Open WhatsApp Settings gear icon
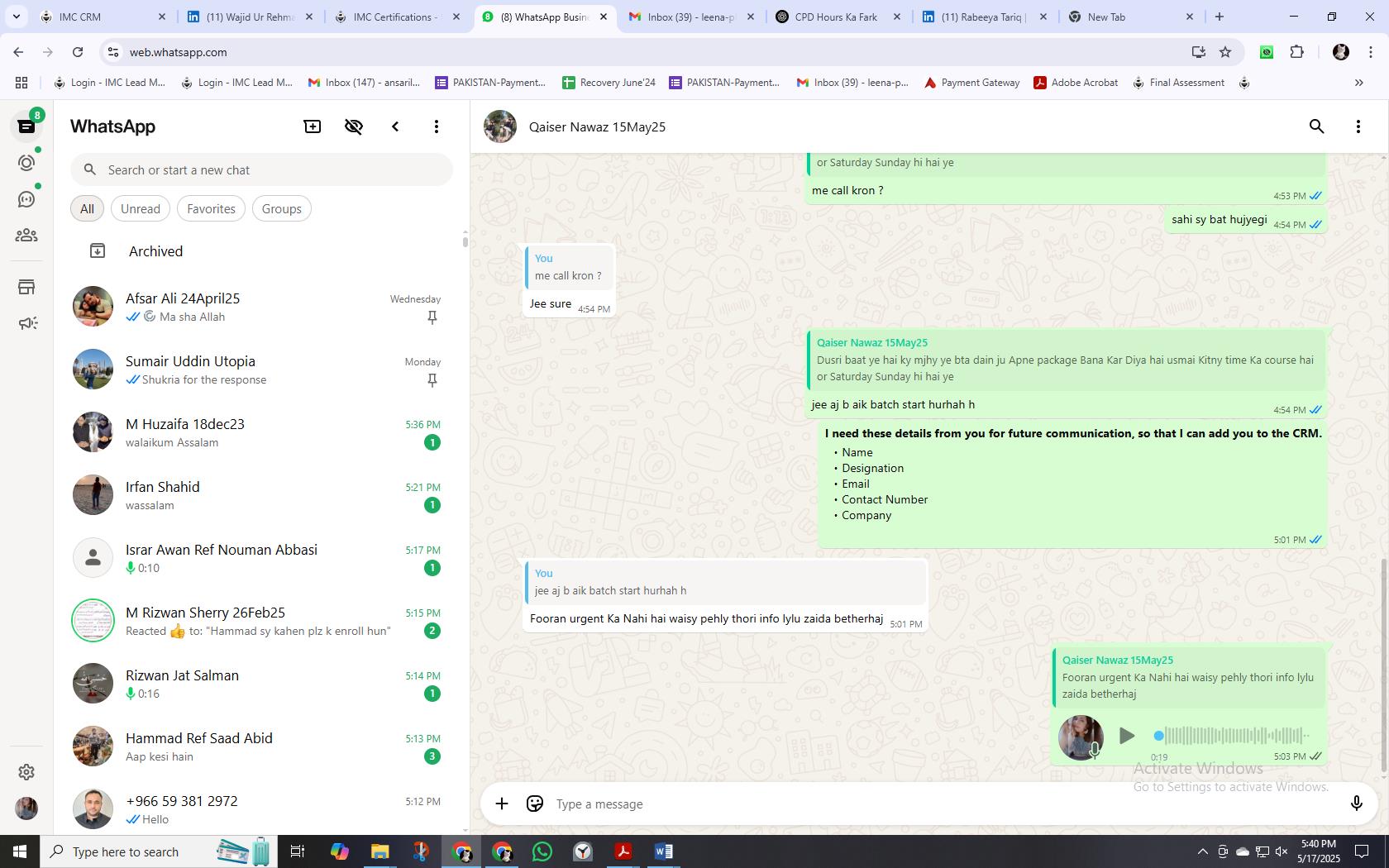1389x868 pixels. pyautogui.click(x=26, y=771)
